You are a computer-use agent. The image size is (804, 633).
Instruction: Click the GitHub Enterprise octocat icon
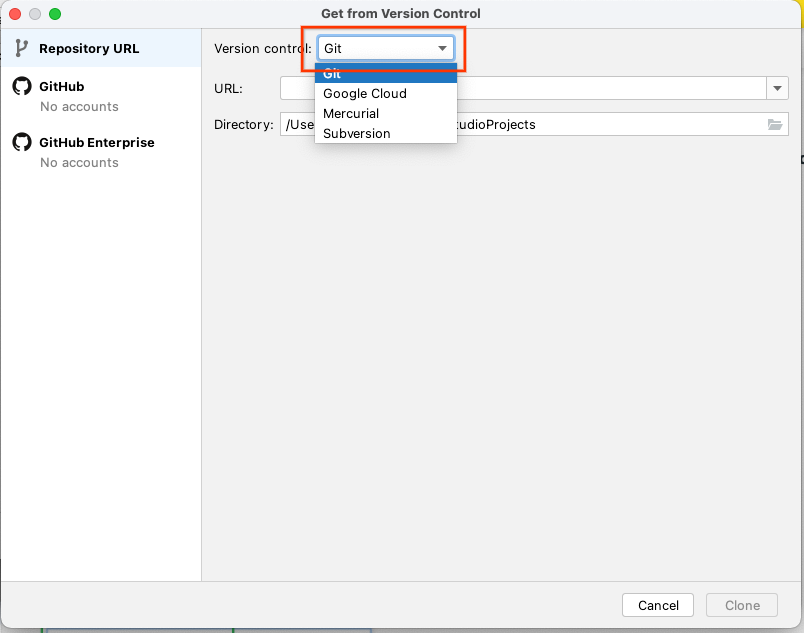tap(21, 142)
